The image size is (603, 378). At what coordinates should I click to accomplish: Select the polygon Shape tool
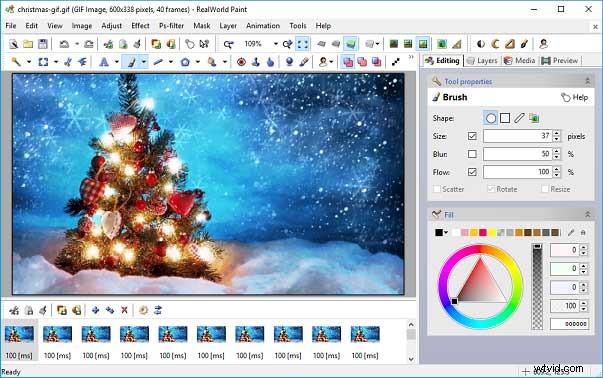tap(185, 62)
